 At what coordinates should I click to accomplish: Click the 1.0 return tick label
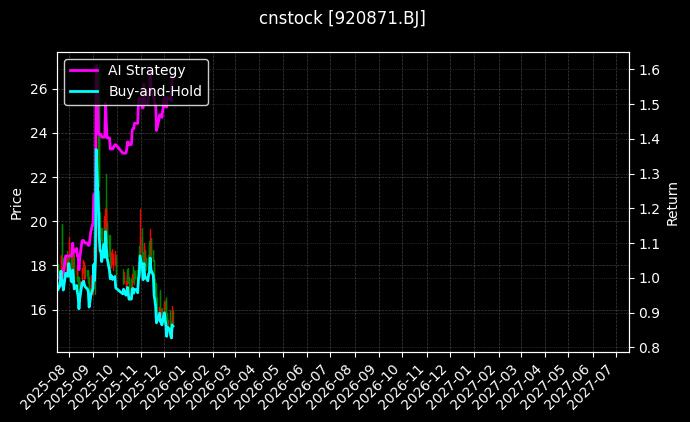pos(648,278)
